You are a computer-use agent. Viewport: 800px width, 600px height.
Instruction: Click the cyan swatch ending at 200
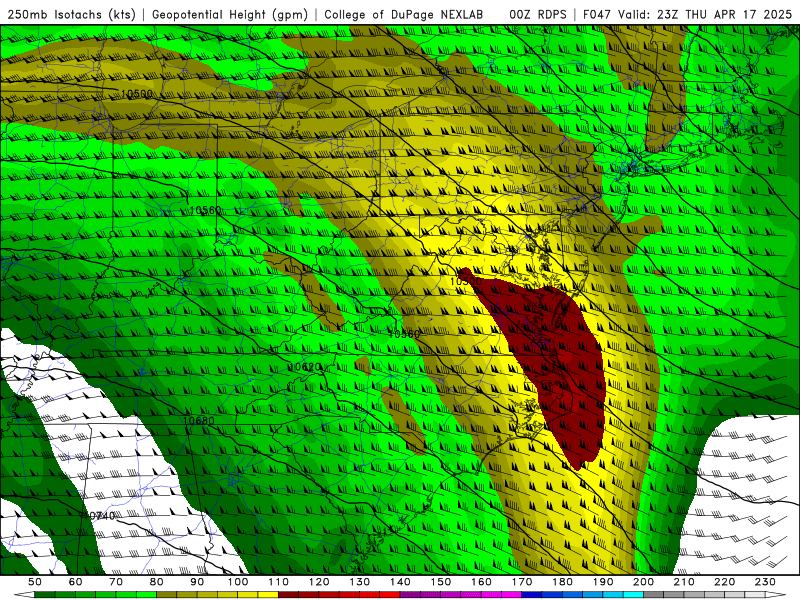coord(633,595)
